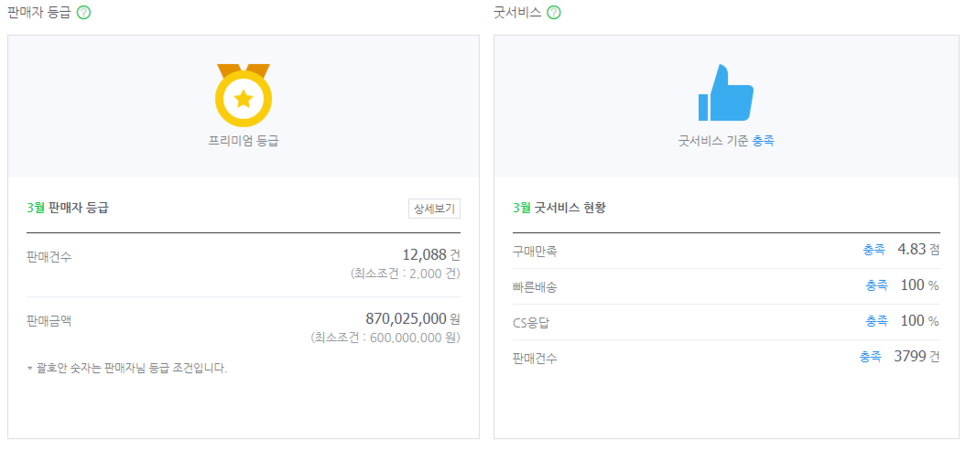Click 충족 status in CS응답 row
Screen dimensions: 966x451
[877, 321]
